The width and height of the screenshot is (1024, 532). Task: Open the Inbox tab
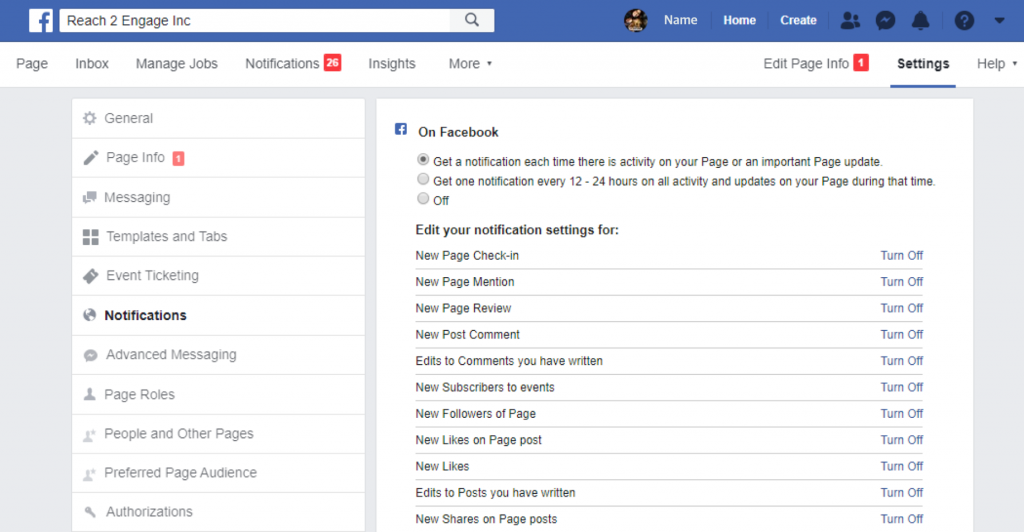tap(92, 63)
